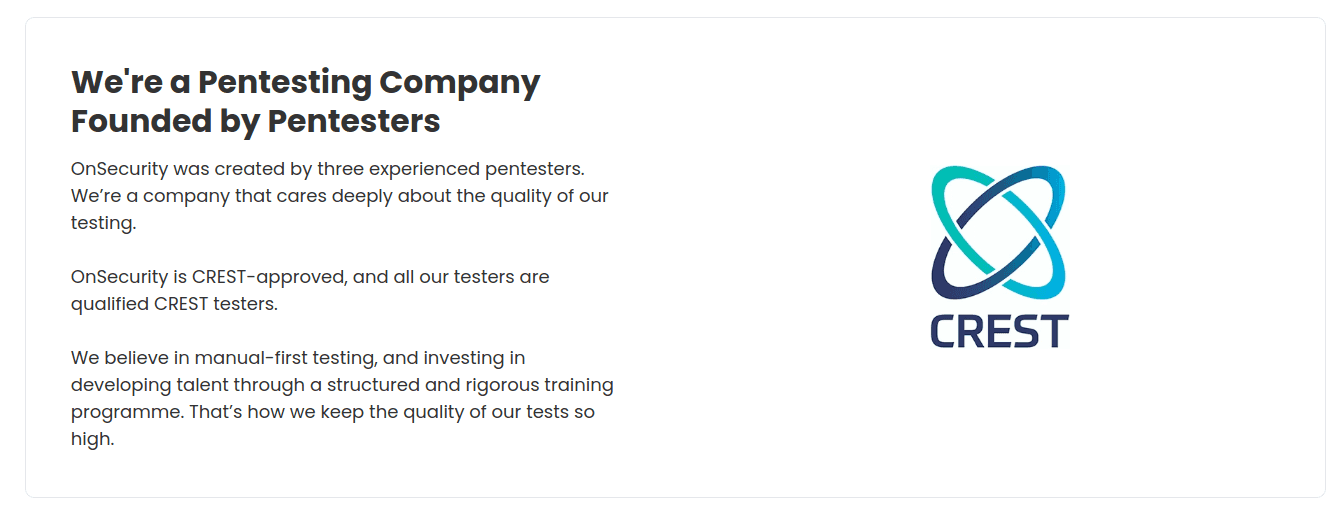The height and width of the screenshot is (513, 1339).
Task: Click the CREST interlocking rings emblem
Action: (998, 232)
